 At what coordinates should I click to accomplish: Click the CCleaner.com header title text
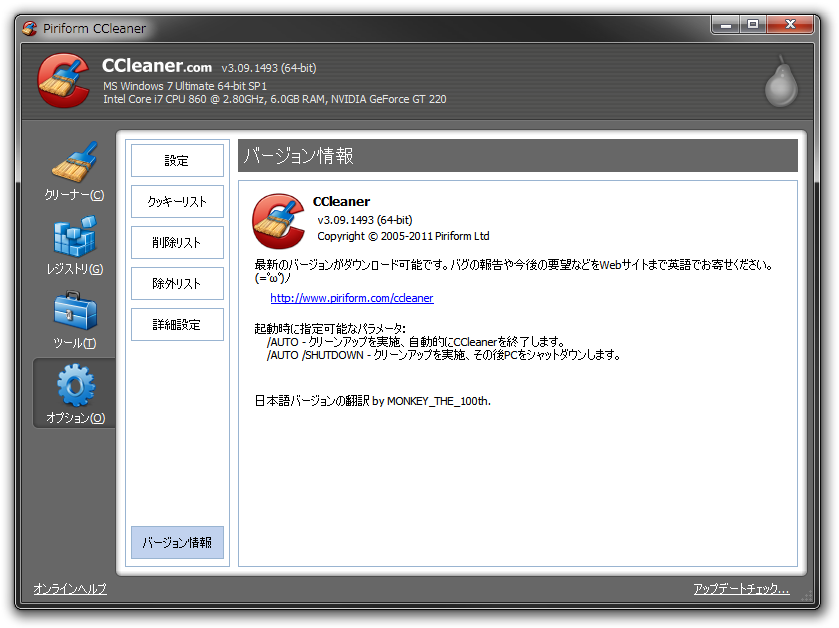click(x=157, y=66)
